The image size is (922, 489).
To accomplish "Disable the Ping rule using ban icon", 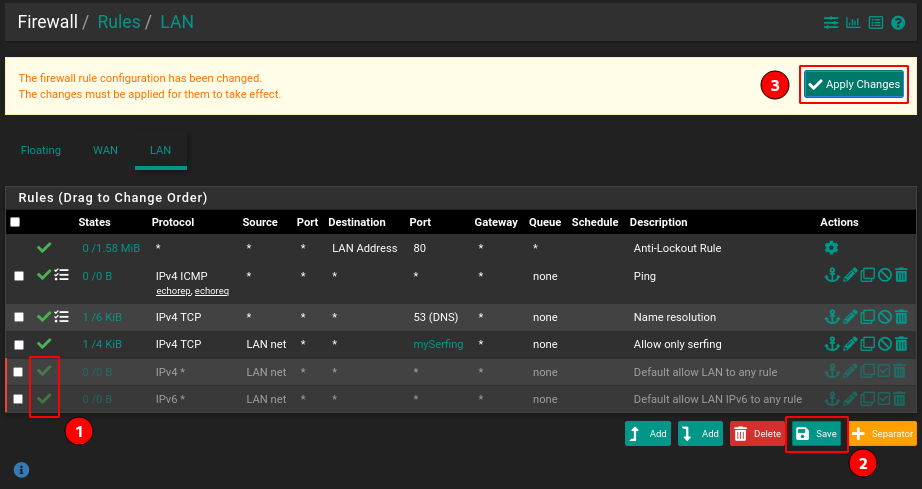I will point(884,275).
